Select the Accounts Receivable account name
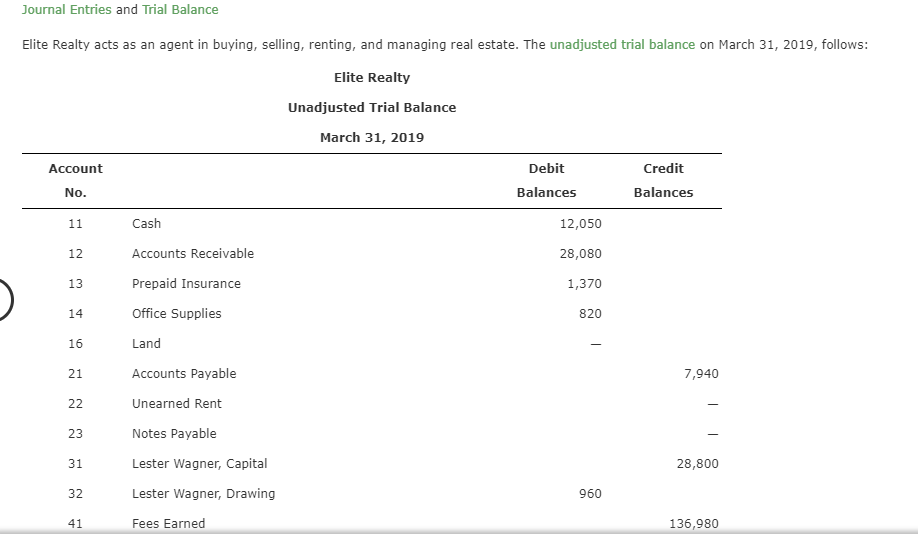918x536 pixels. (x=193, y=253)
